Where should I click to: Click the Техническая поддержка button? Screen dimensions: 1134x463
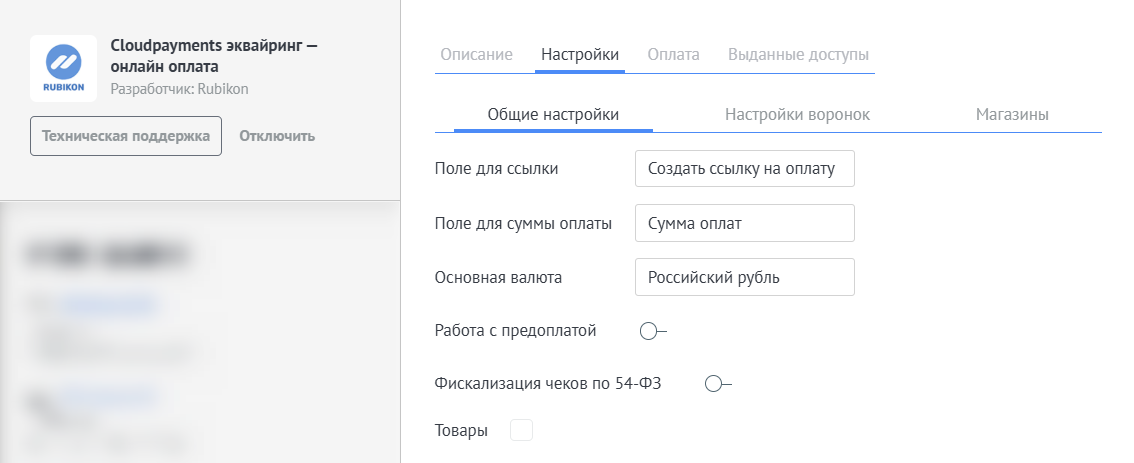click(126, 136)
